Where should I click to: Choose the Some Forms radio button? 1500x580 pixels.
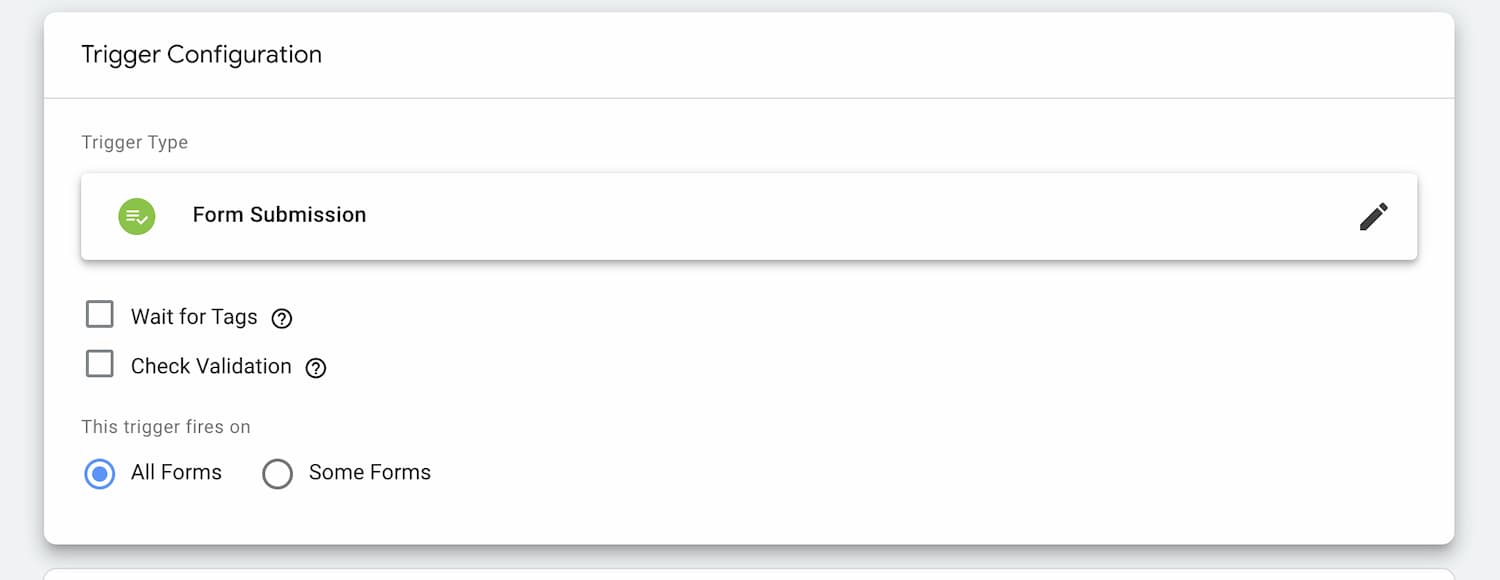coord(277,473)
